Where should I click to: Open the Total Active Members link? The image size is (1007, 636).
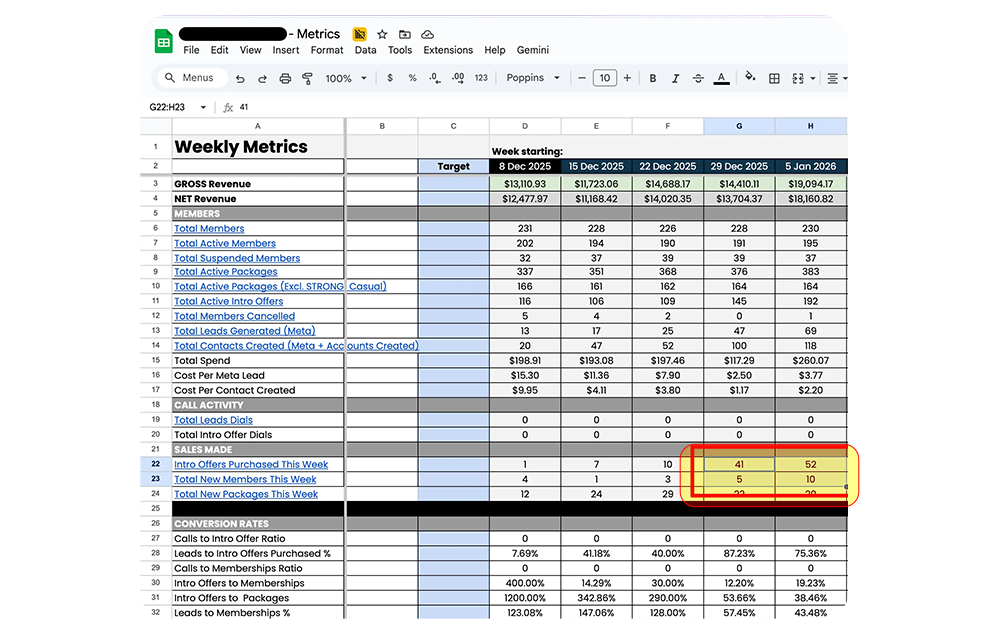coord(225,243)
